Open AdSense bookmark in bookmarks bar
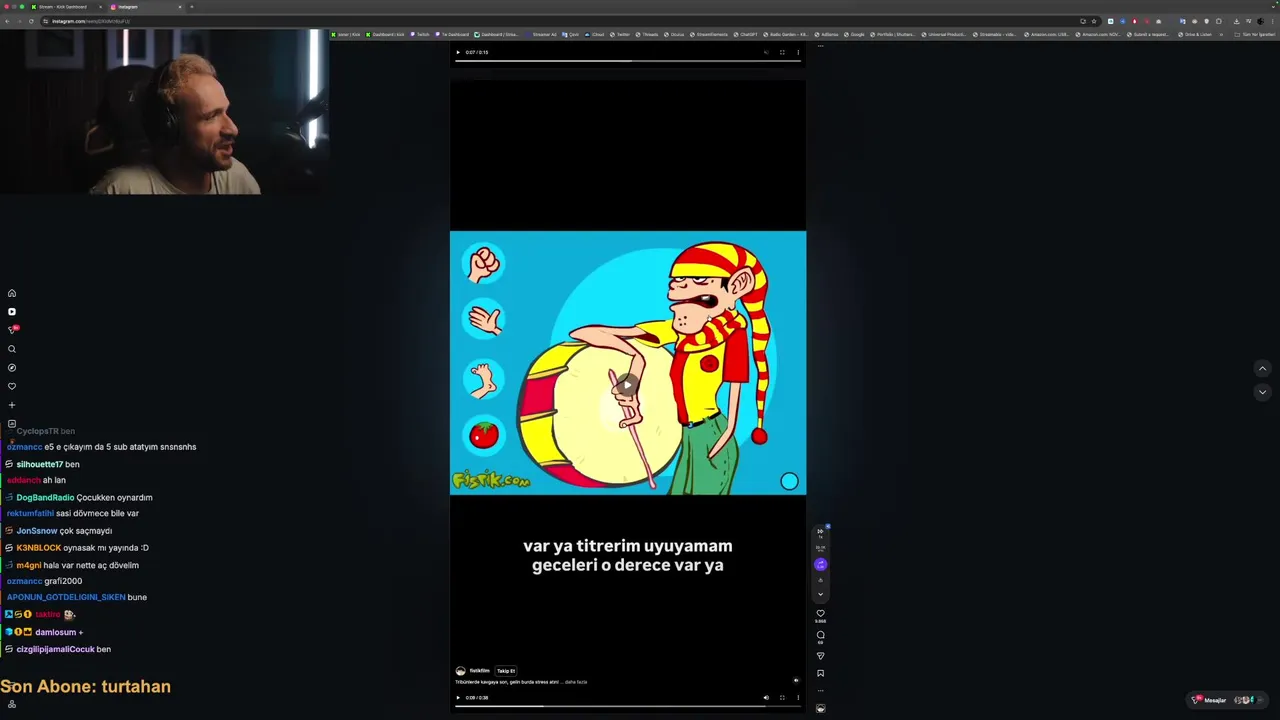Viewport: 1280px width, 720px height. (x=827, y=34)
